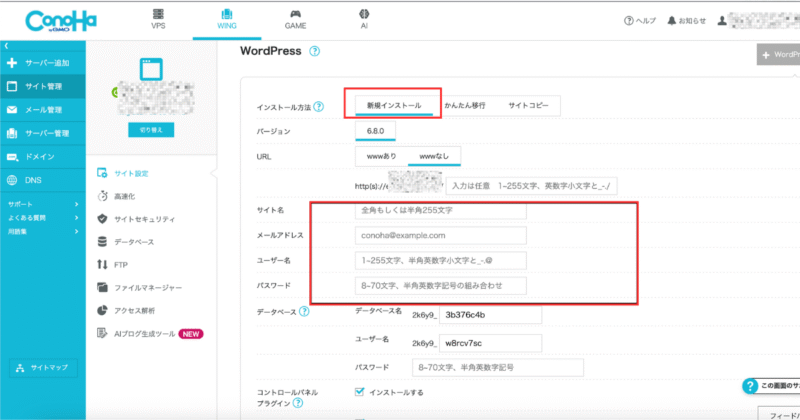Viewport: 800px width, 420px height.
Task: Open the GAME controller tab
Action: (x=295, y=19)
